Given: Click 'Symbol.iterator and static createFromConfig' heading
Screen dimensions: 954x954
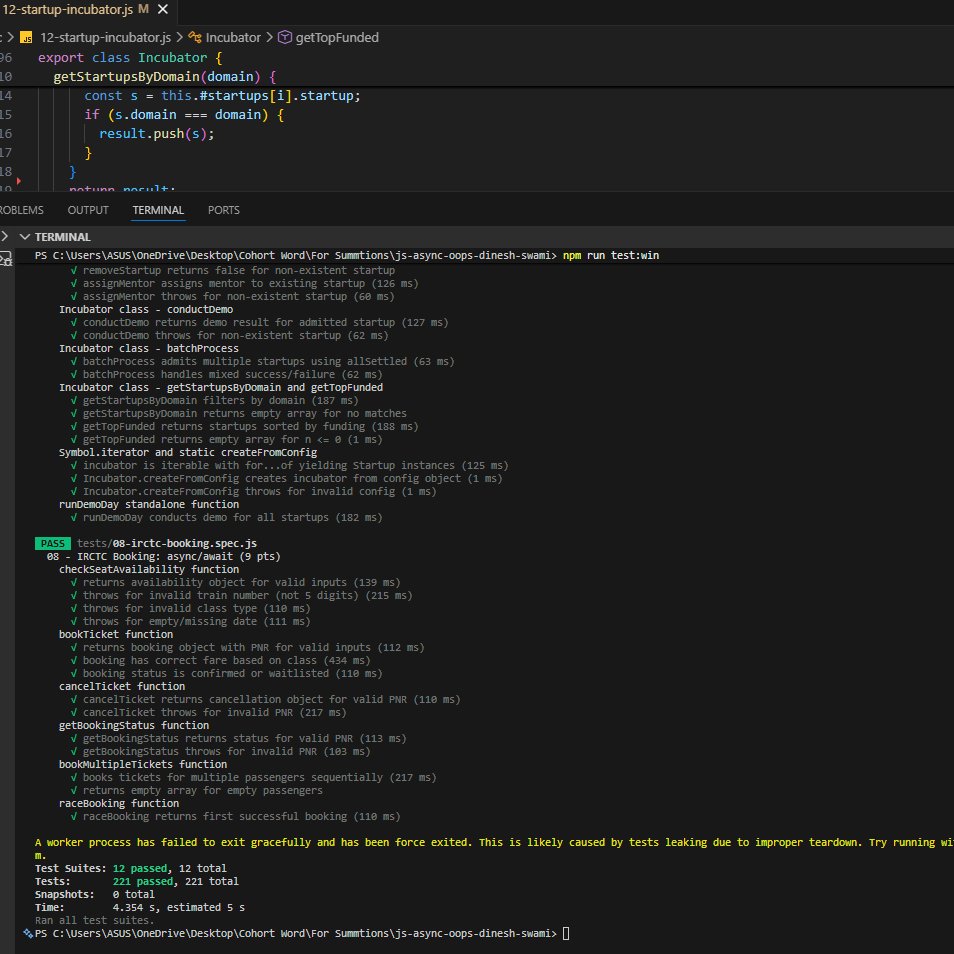Looking at the screenshot, I should click(x=188, y=453).
